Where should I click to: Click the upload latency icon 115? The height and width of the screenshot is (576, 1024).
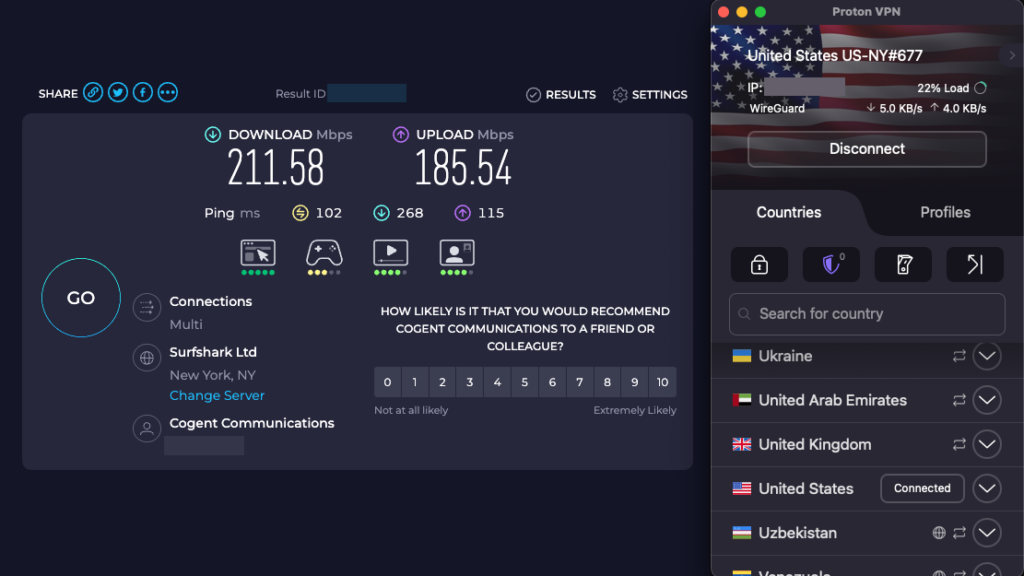coord(462,213)
